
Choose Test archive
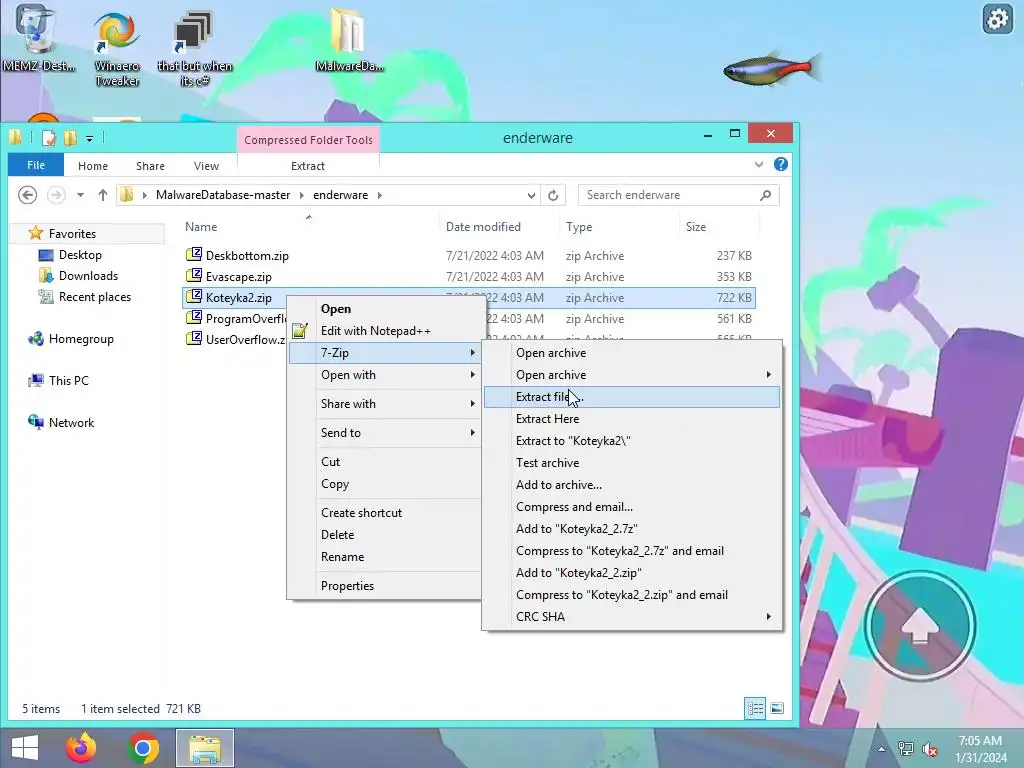point(632,463)
